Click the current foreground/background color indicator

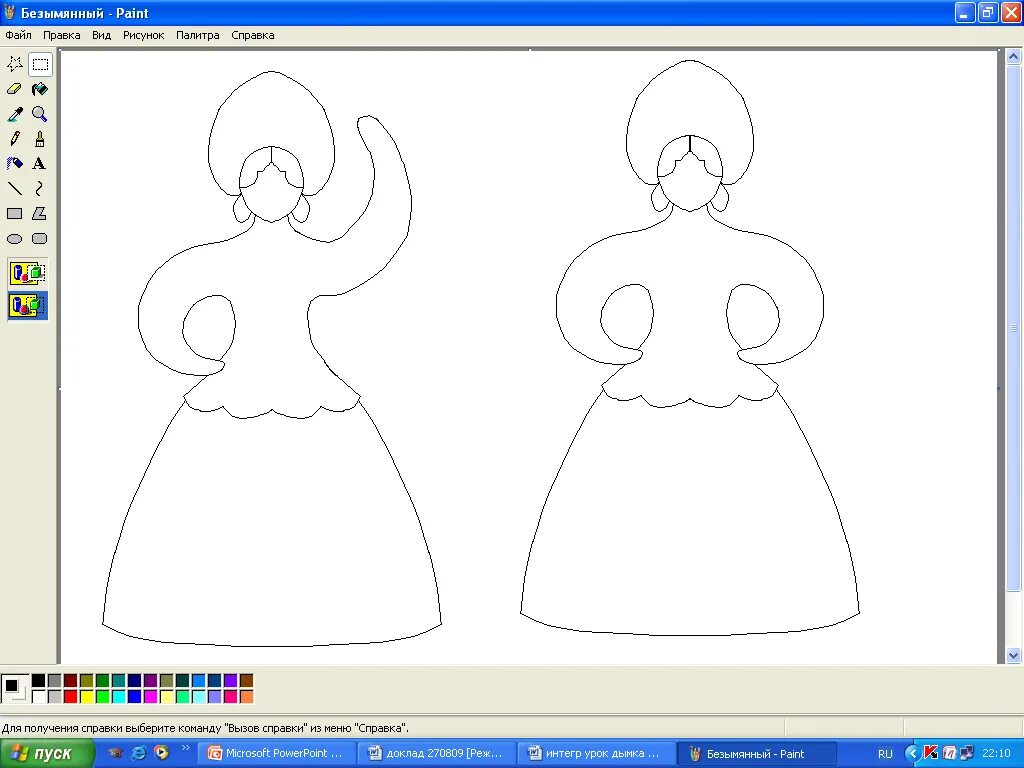(x=14, y=688)
